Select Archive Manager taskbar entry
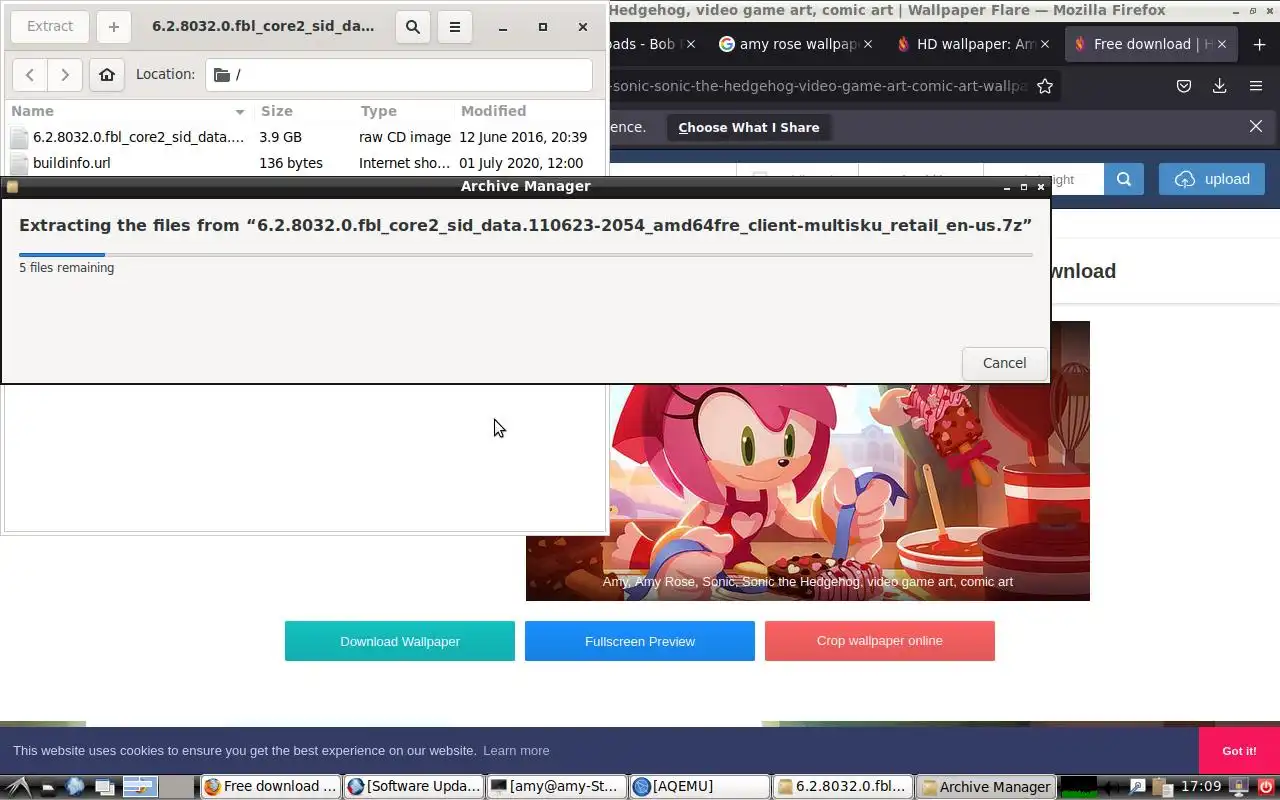The image size is (1280, 800). click(987, 787)
